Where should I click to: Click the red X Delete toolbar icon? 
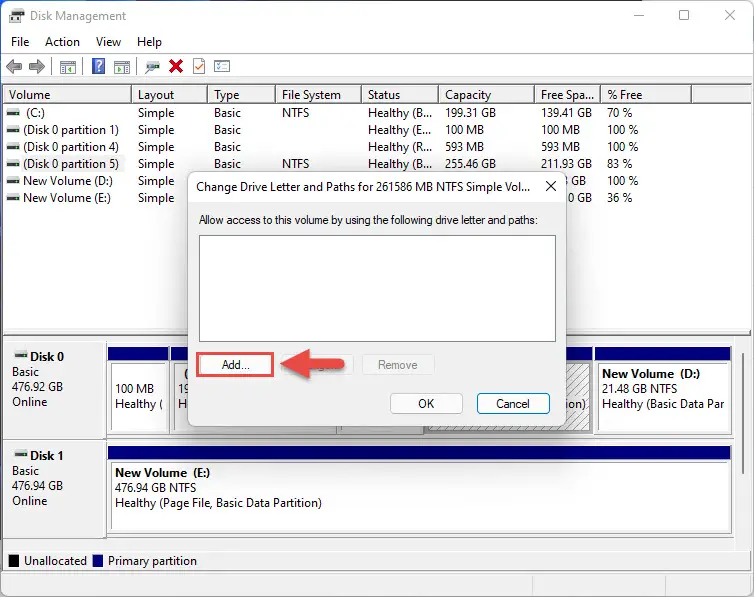176,66
